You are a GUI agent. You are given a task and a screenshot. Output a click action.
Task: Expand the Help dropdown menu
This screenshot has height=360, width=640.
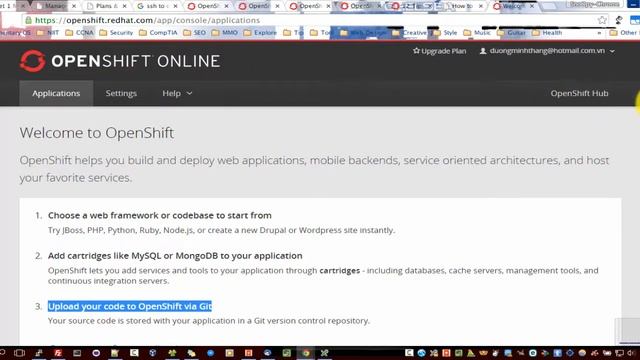pyautogui.click(x=177, y=93)
